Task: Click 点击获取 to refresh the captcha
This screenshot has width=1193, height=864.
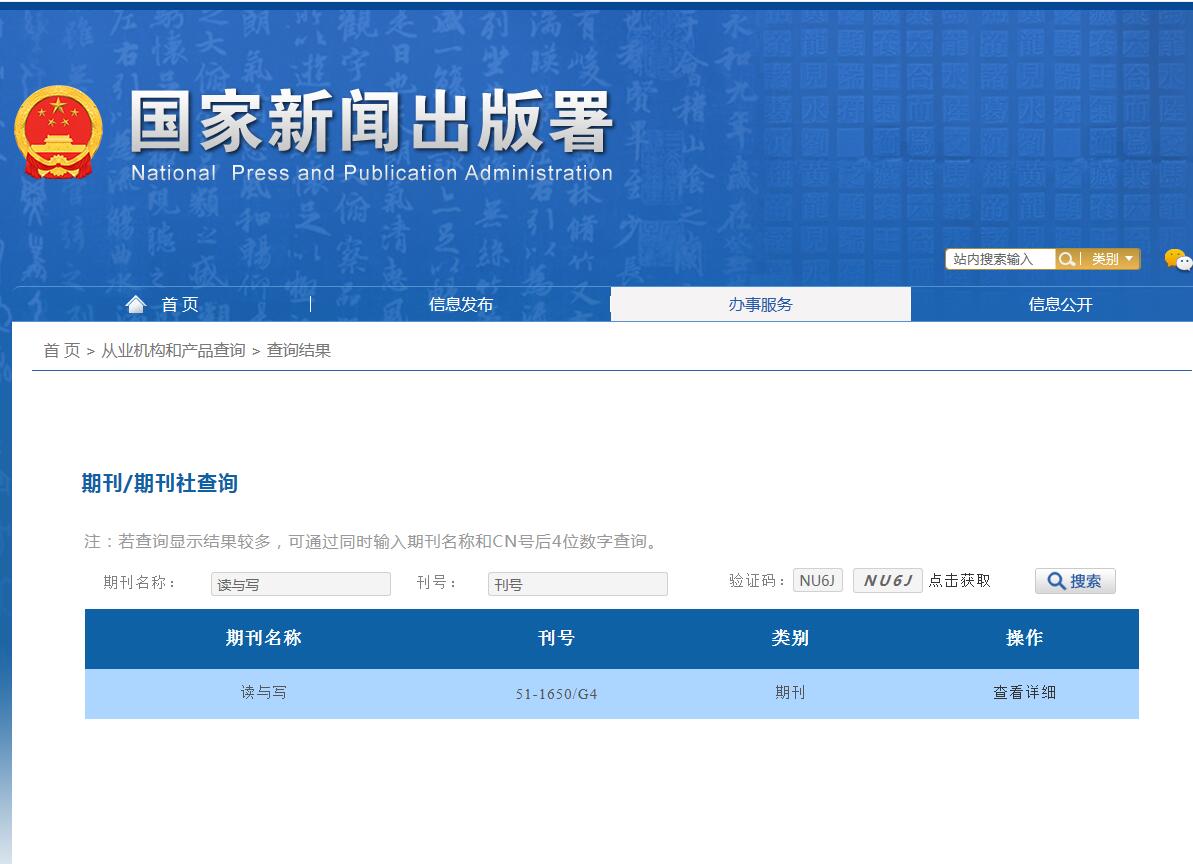Action: coord(963,581)
